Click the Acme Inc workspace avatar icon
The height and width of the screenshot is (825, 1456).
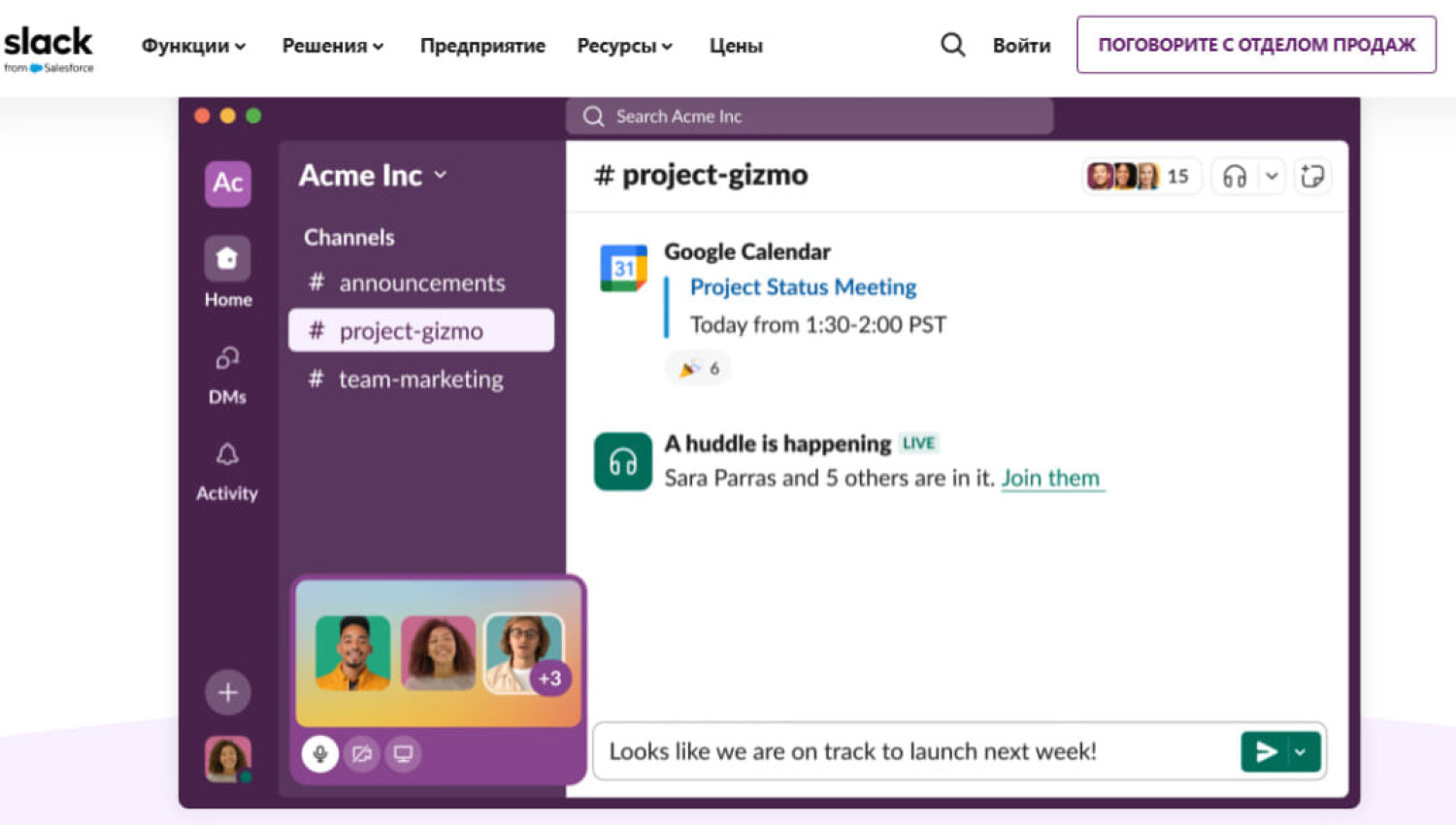point(227,182)
